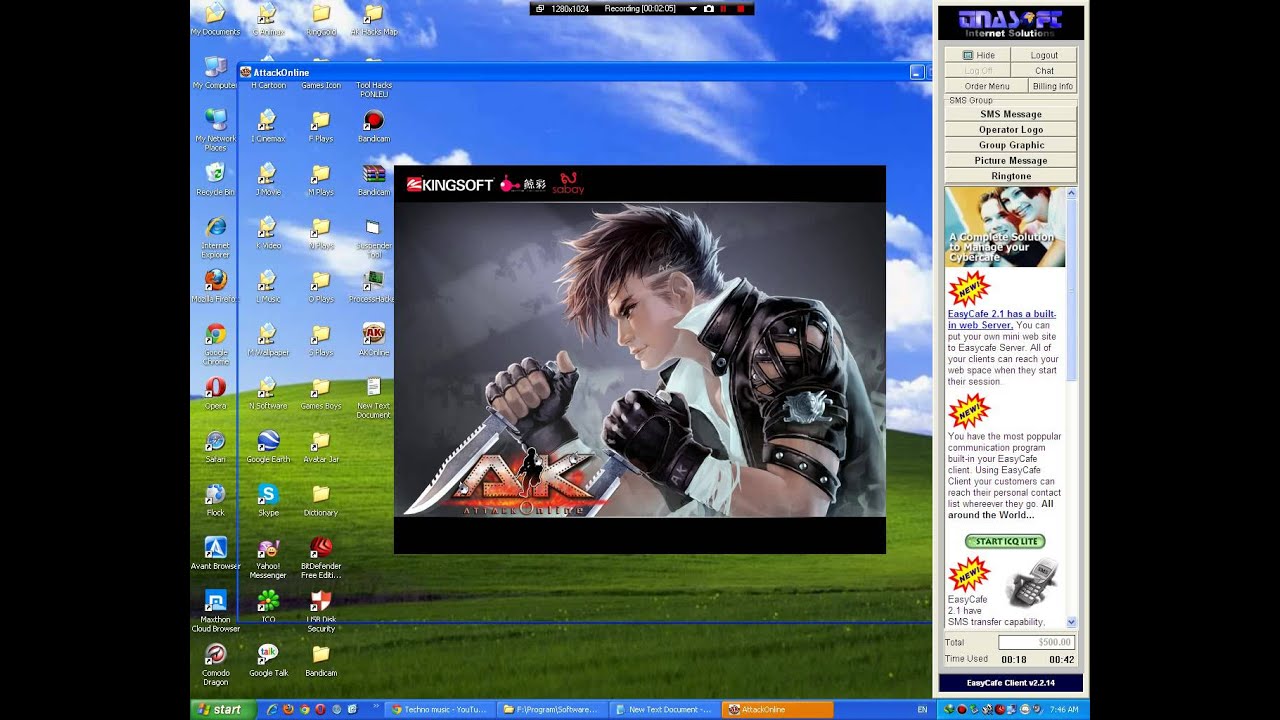The height and width of the screenshot is (720, 1280).
Task: Launch Comodo Dragon shortcut
Action: 215,665
